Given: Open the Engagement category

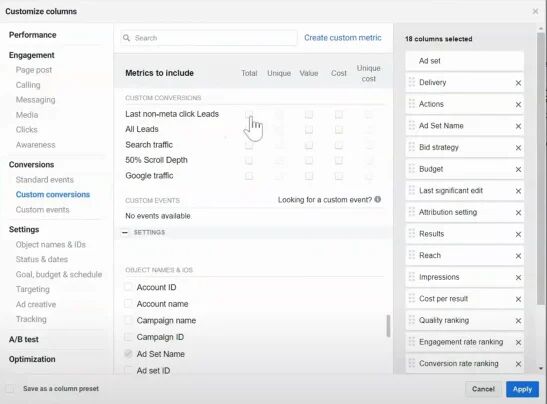Looking at the screenshot, I should point(32,55).
